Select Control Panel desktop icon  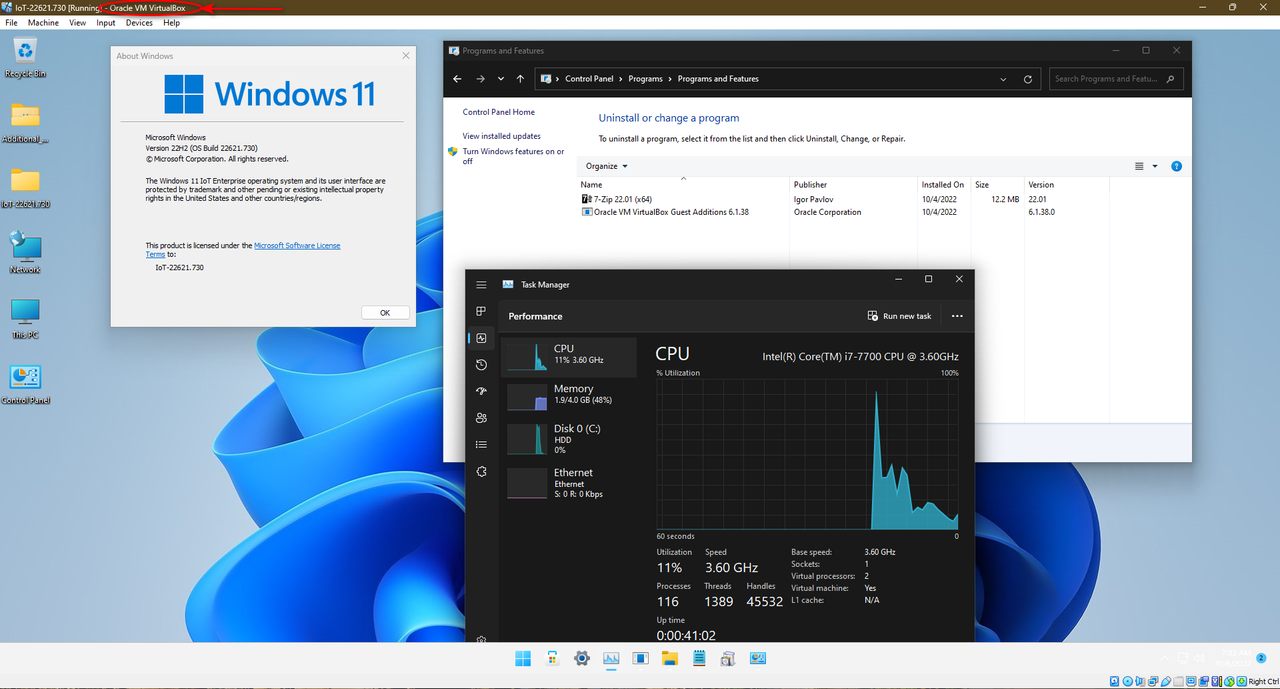point(25,384)
